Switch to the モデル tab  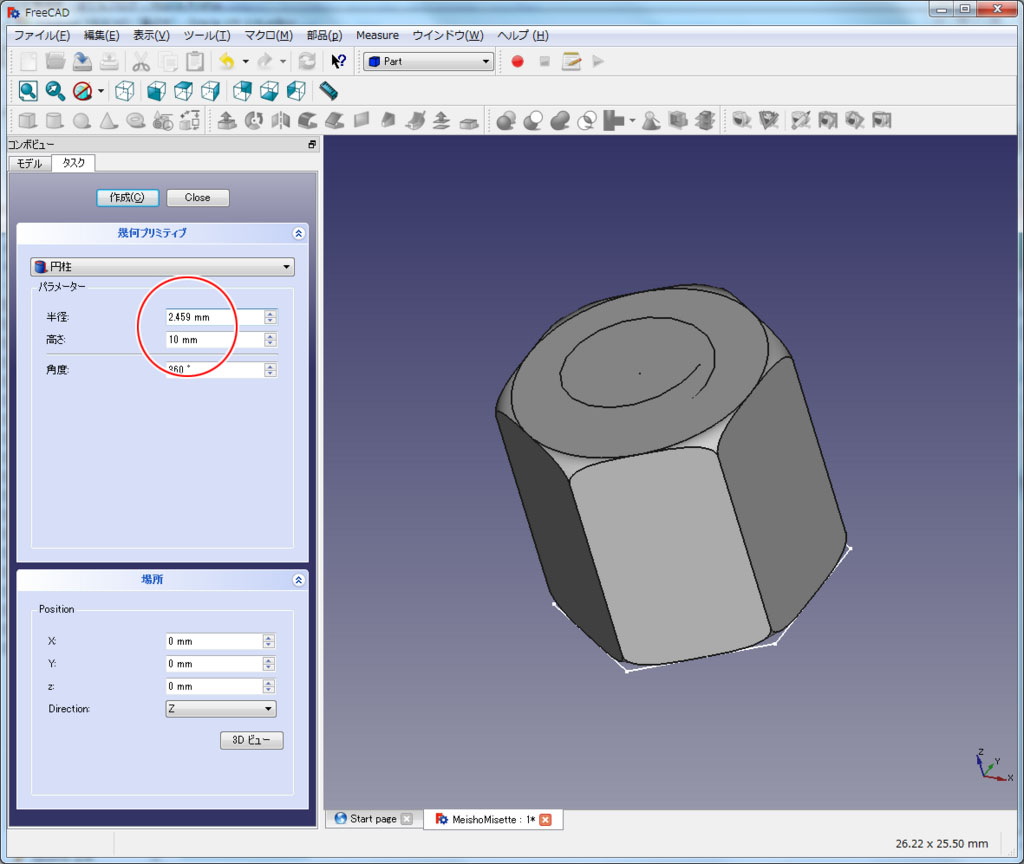coord(29,163)
